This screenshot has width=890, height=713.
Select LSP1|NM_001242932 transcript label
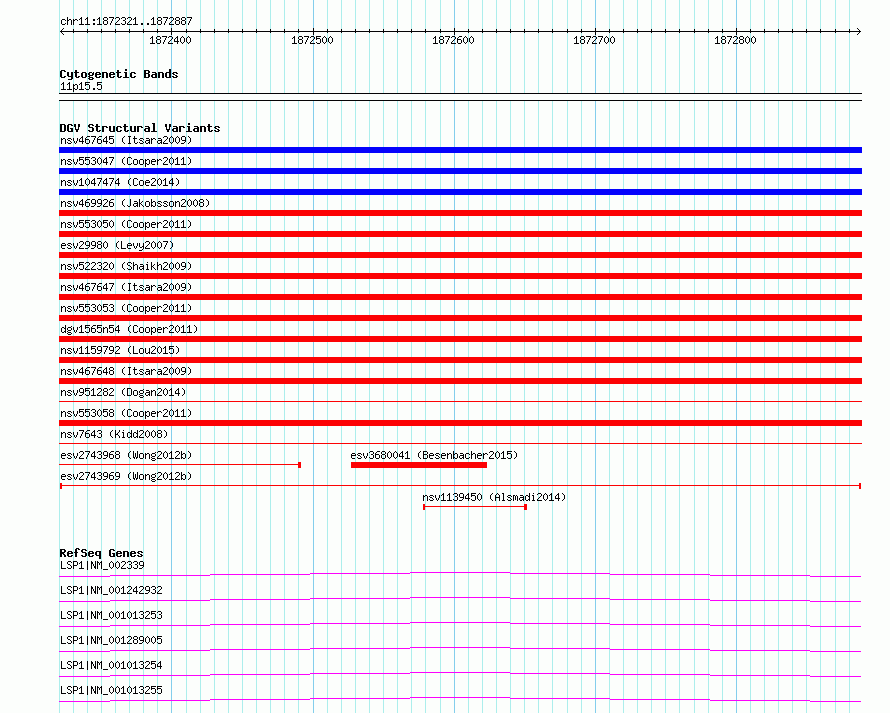point(111,590)
